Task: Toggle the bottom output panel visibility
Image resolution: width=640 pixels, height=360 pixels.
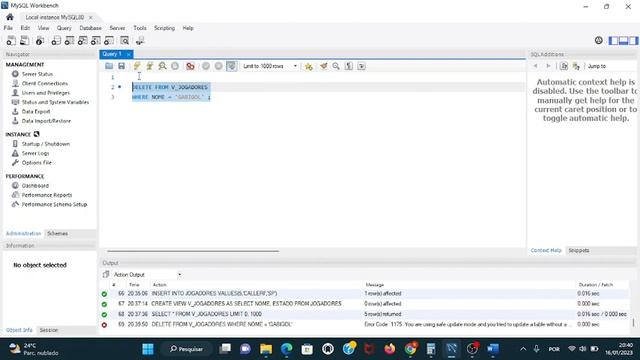Action: click(x=623, y=40)
